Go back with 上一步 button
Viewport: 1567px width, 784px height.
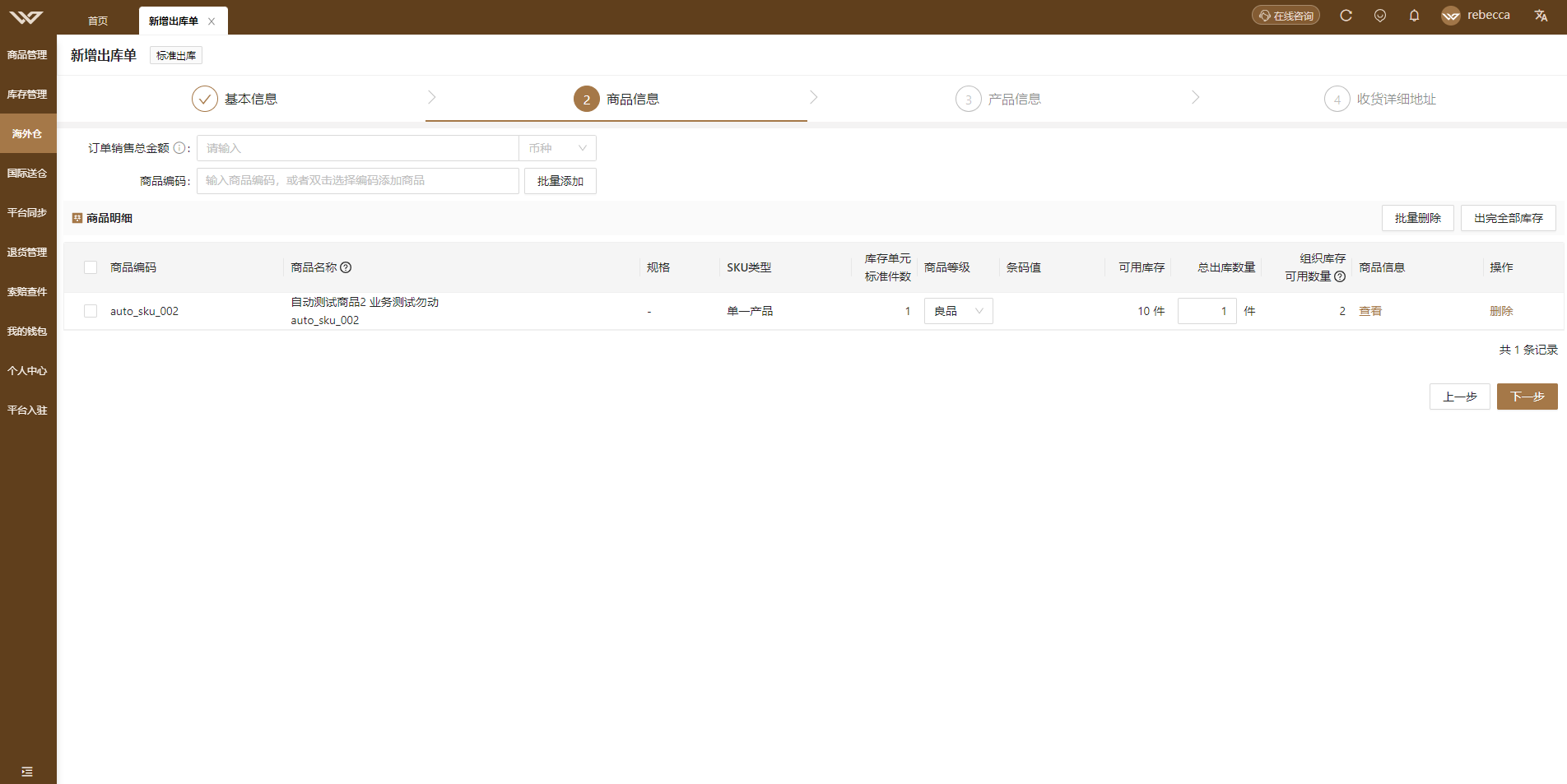coord(1459,397)
